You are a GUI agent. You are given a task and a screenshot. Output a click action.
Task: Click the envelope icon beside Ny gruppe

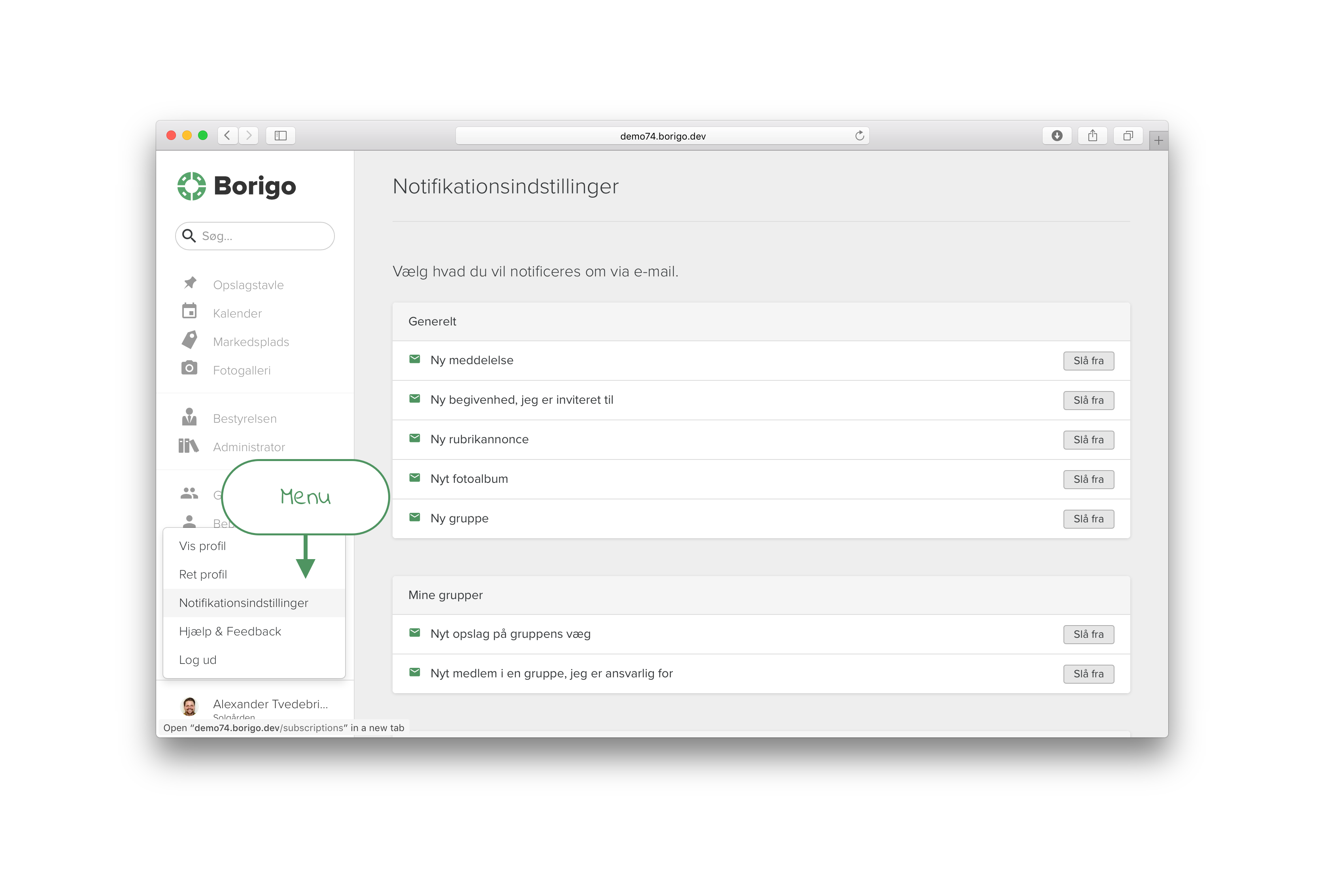pos(415,517)
